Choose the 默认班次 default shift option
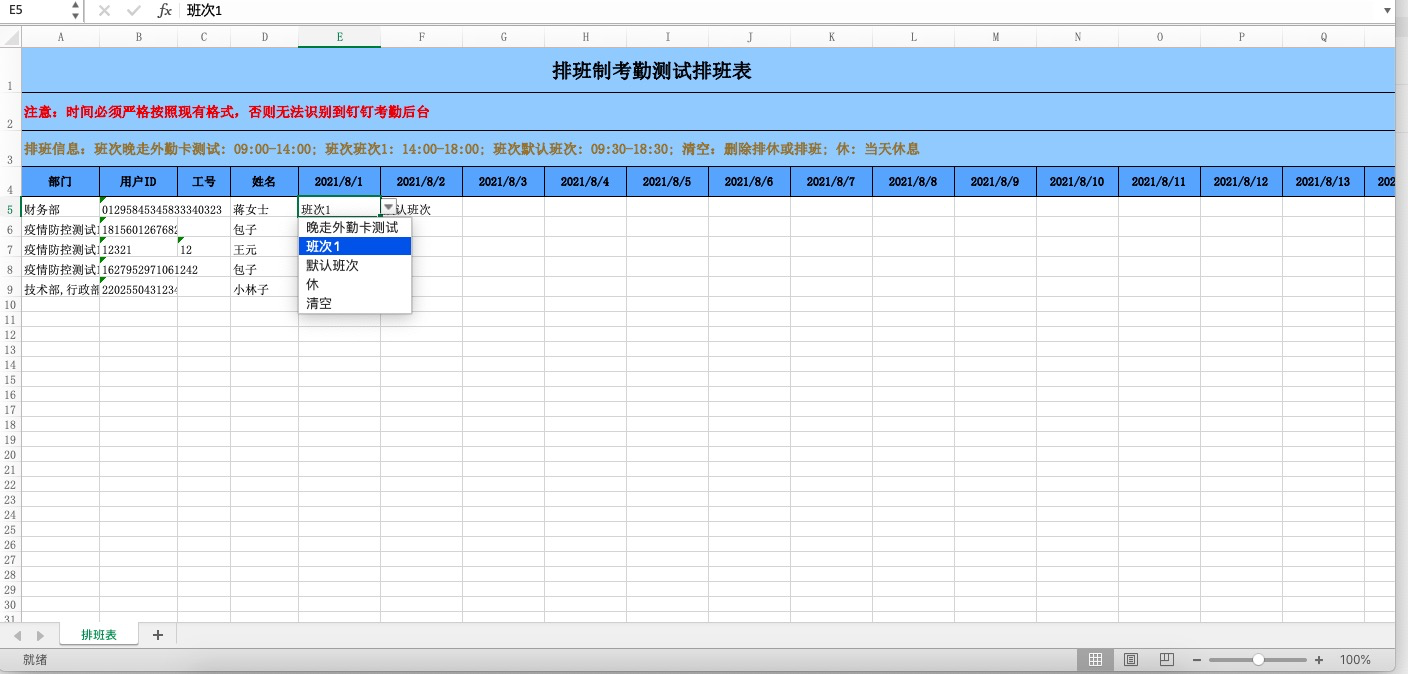Image resolution: width=1408 pixels, height=674 pixels. click(331, 265)
